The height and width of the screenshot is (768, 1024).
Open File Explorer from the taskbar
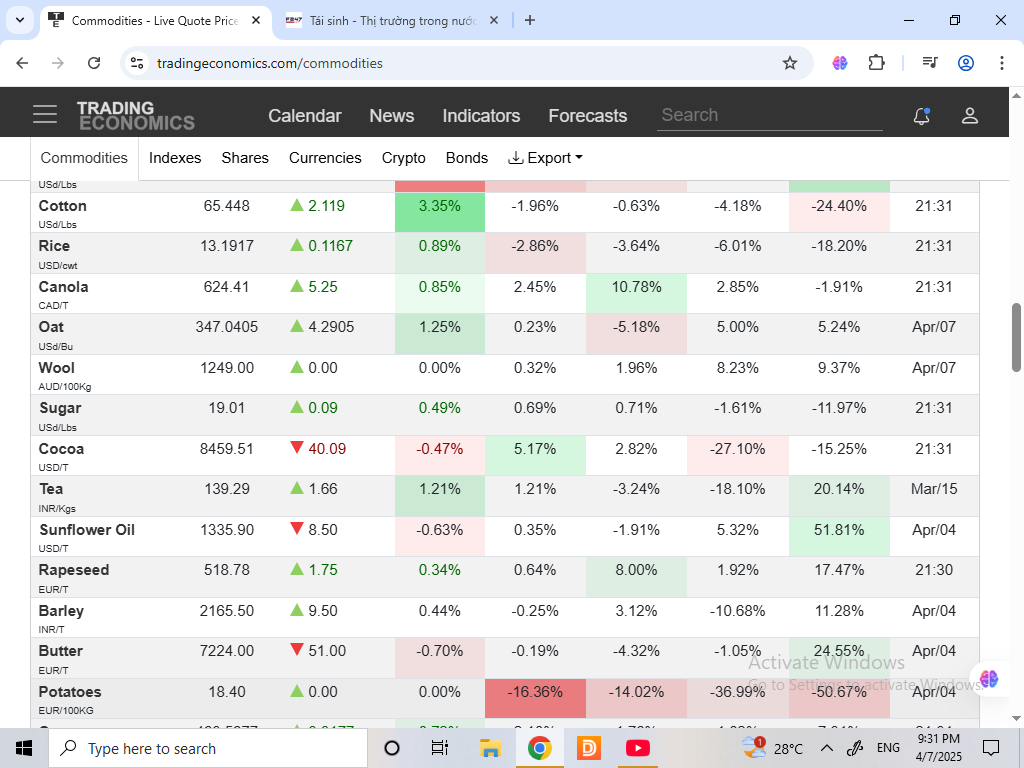(490, 748)
